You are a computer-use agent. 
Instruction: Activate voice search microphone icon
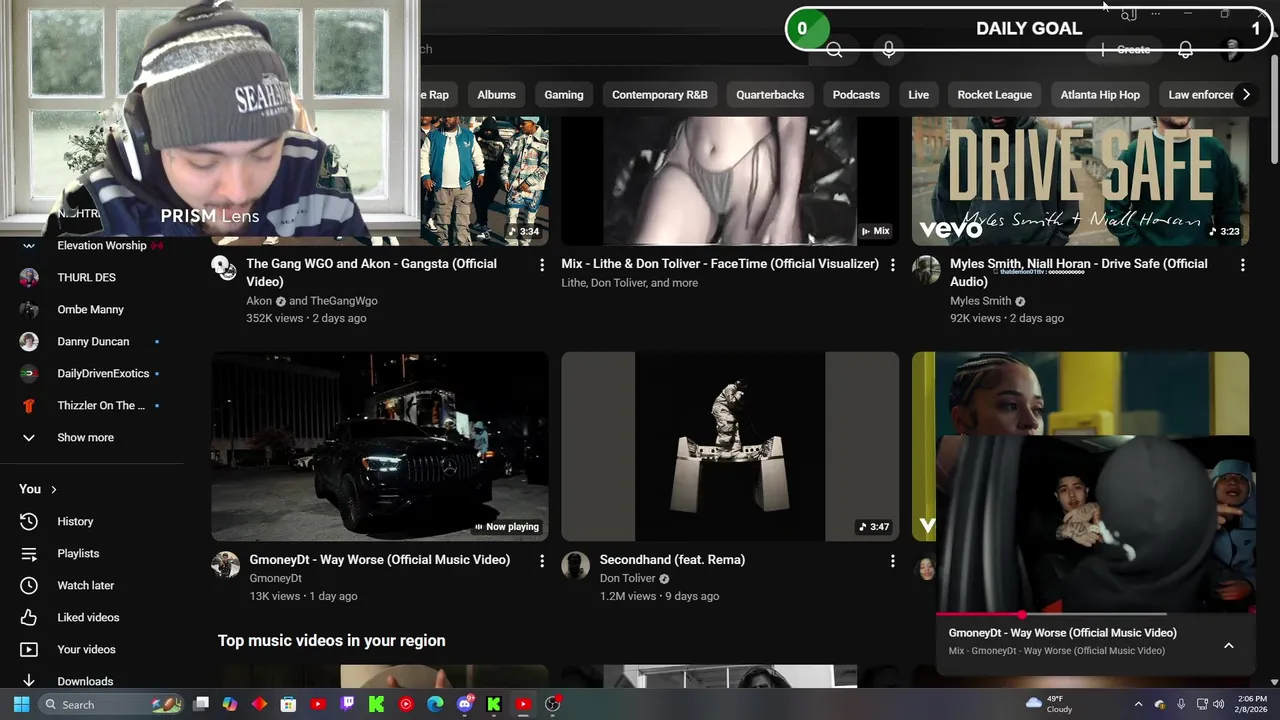888,49
